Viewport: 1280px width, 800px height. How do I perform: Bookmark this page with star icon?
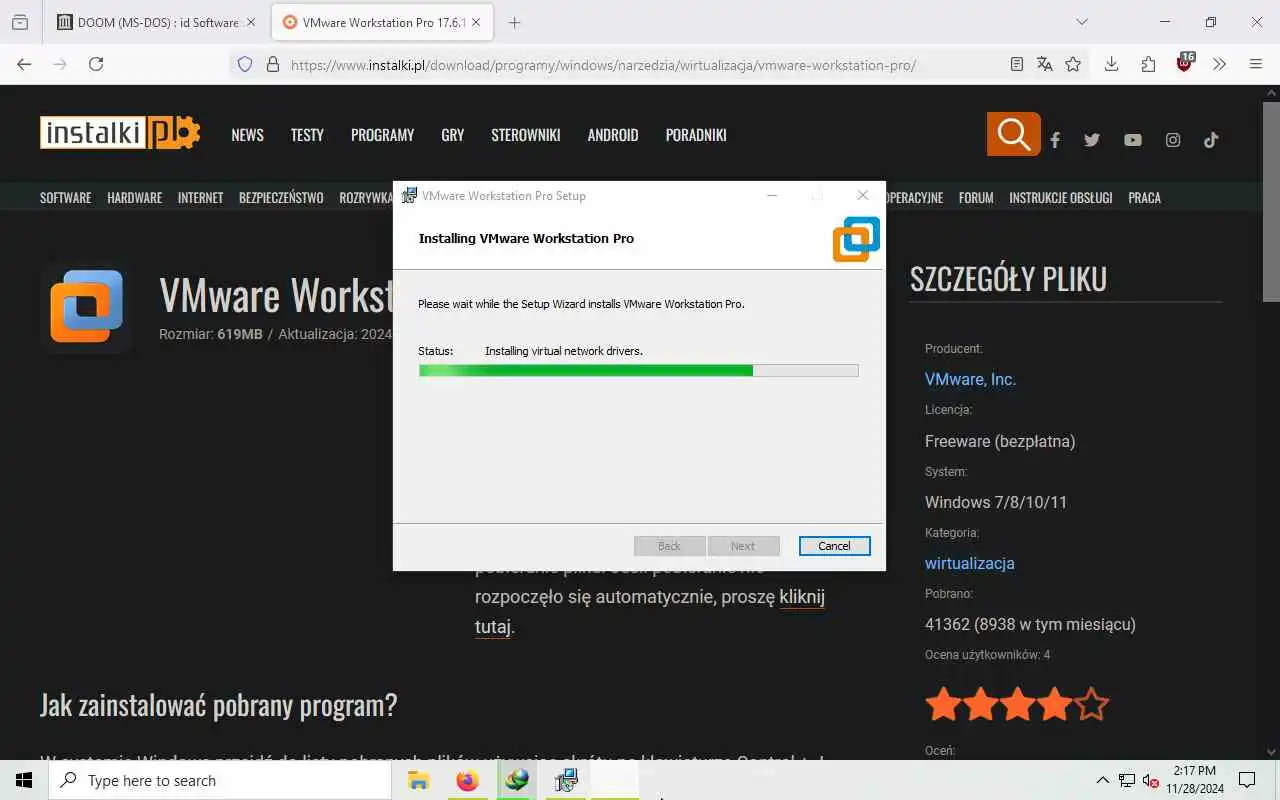tap(1073, 64)
